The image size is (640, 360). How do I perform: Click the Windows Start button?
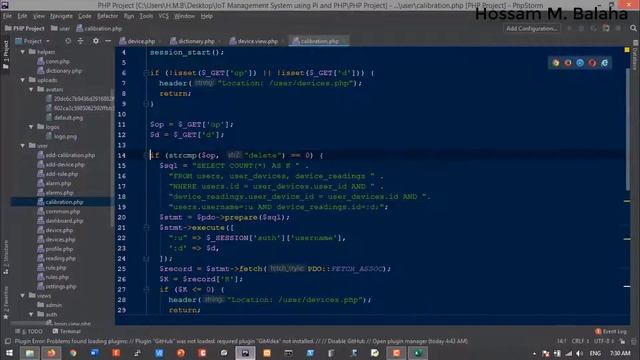point(8,353)
